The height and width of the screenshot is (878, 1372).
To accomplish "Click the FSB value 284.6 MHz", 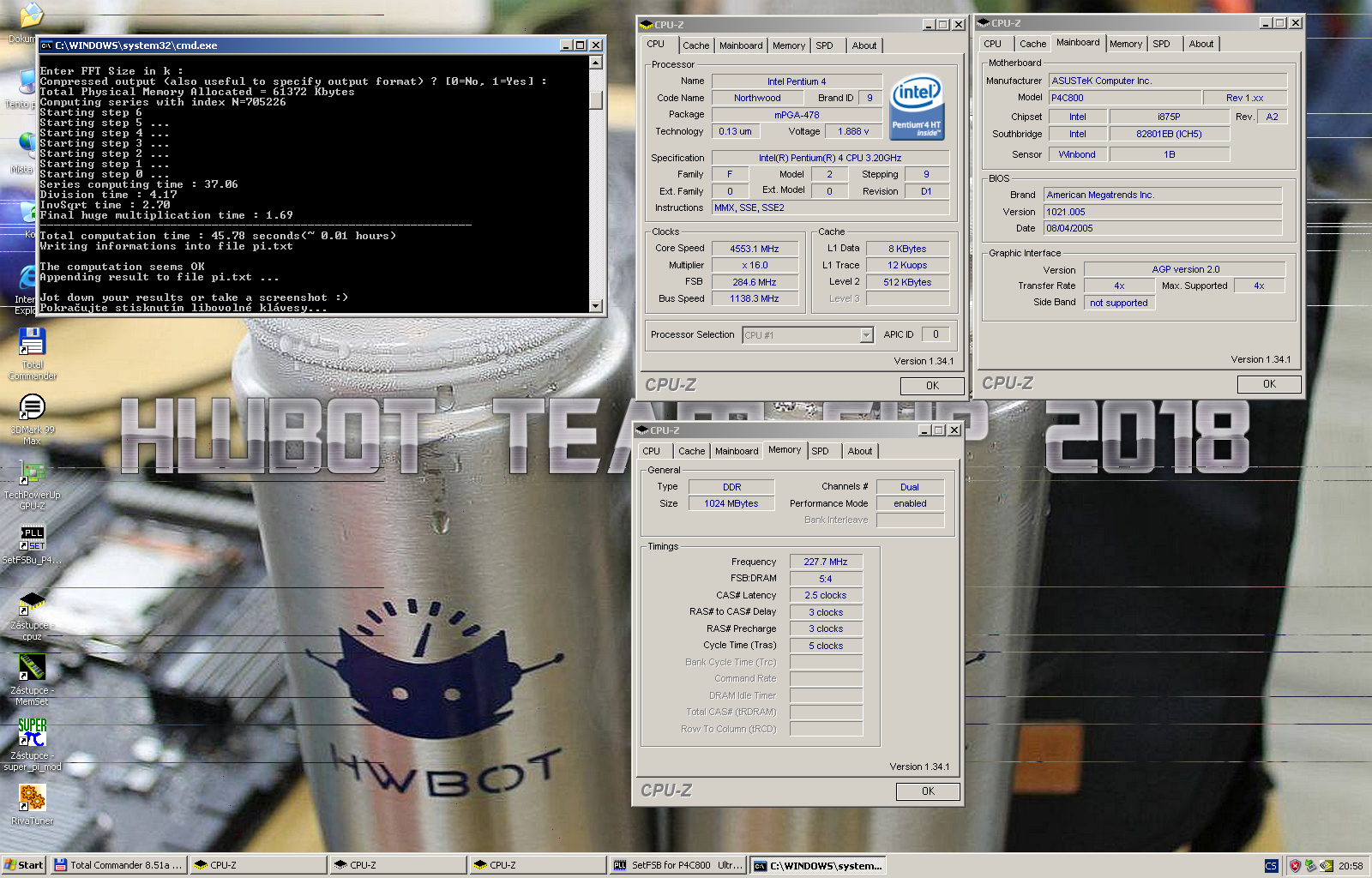I will (x=755, y=282).
